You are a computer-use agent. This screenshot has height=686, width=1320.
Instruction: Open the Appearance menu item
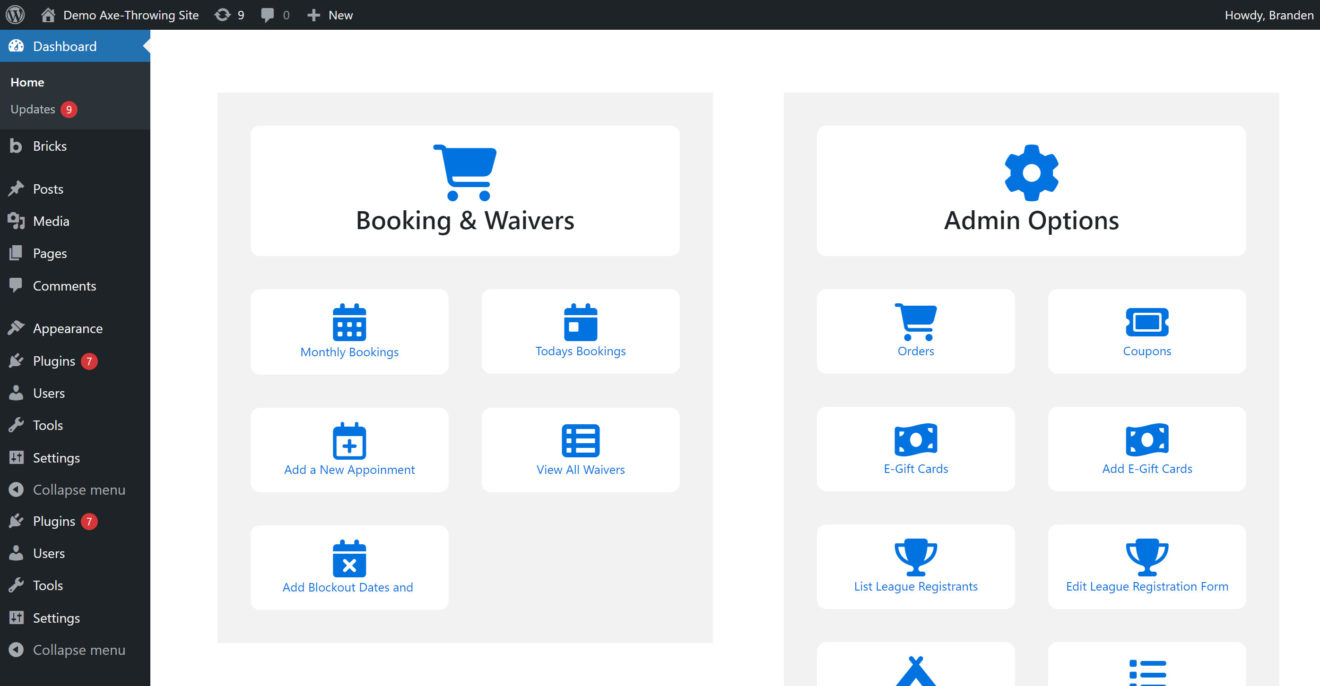[x=66, y=327]
